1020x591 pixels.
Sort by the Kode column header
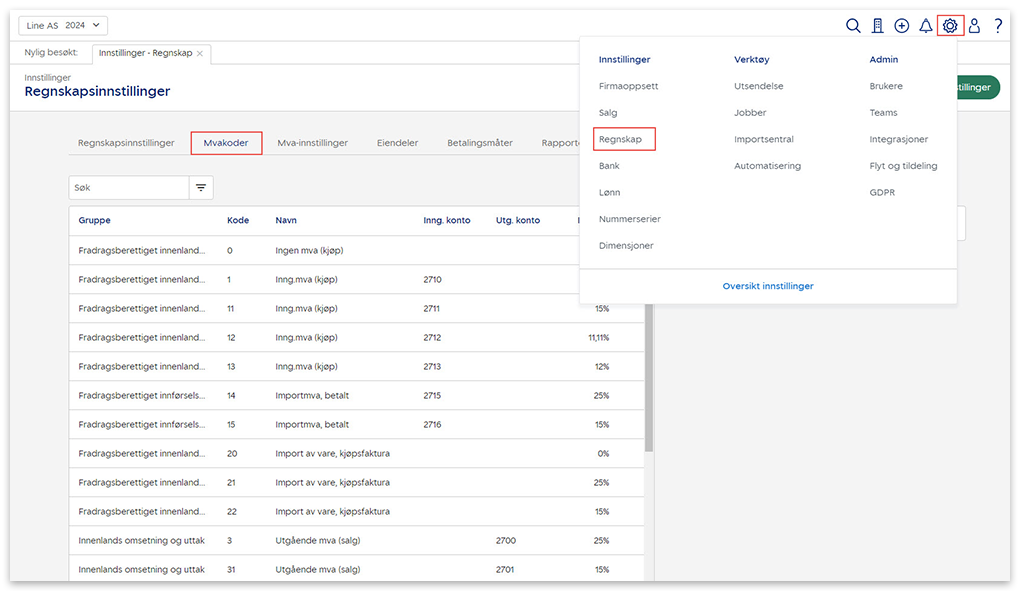click(238, 220)
